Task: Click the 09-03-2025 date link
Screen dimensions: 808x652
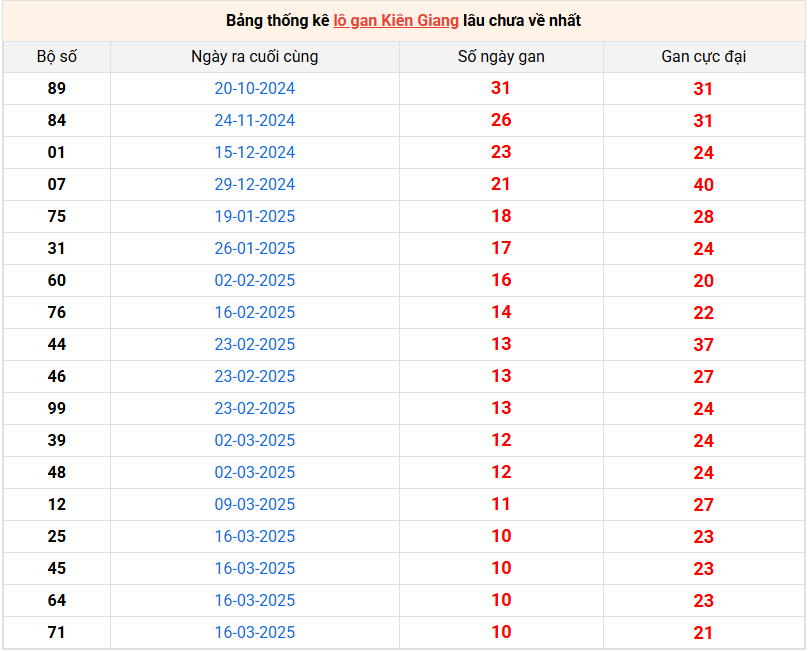Action: (255, 504)
